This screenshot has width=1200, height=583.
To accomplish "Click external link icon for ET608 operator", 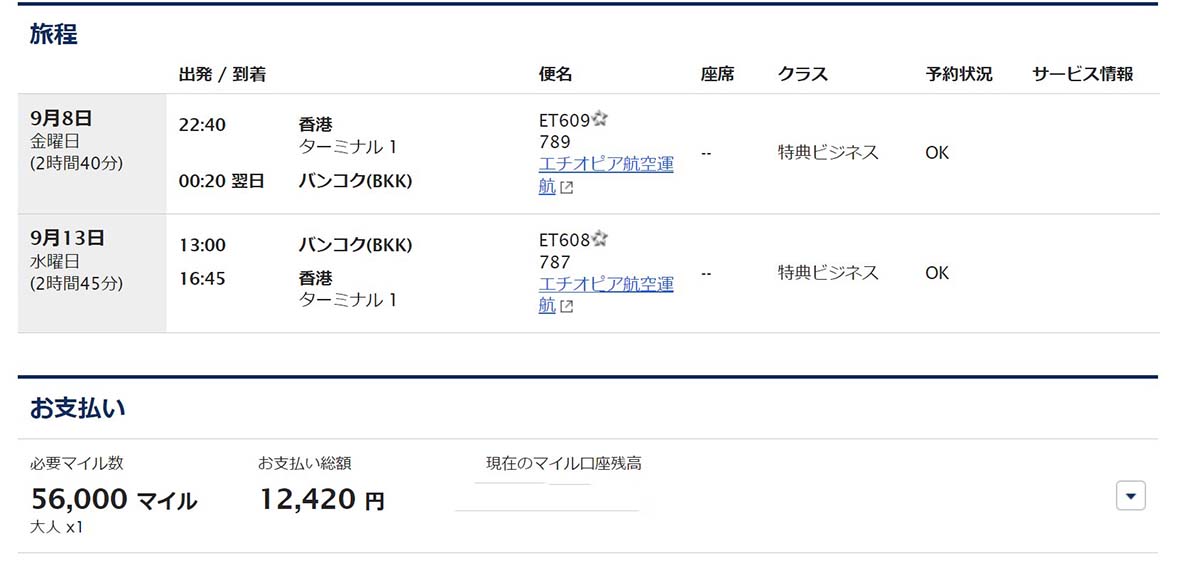I will click(x=566, y=307).
